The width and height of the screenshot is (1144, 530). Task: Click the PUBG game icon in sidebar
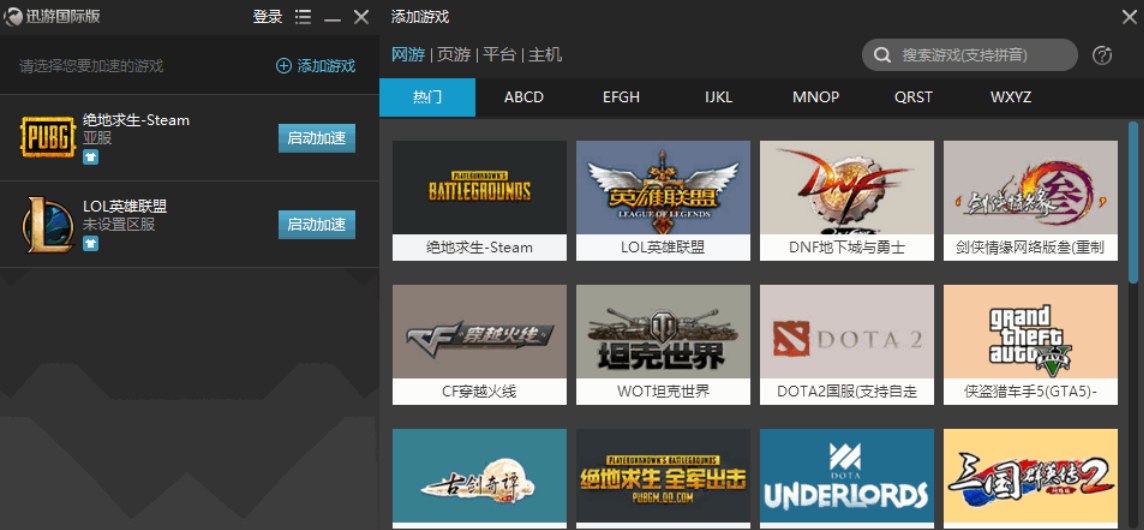47,138
